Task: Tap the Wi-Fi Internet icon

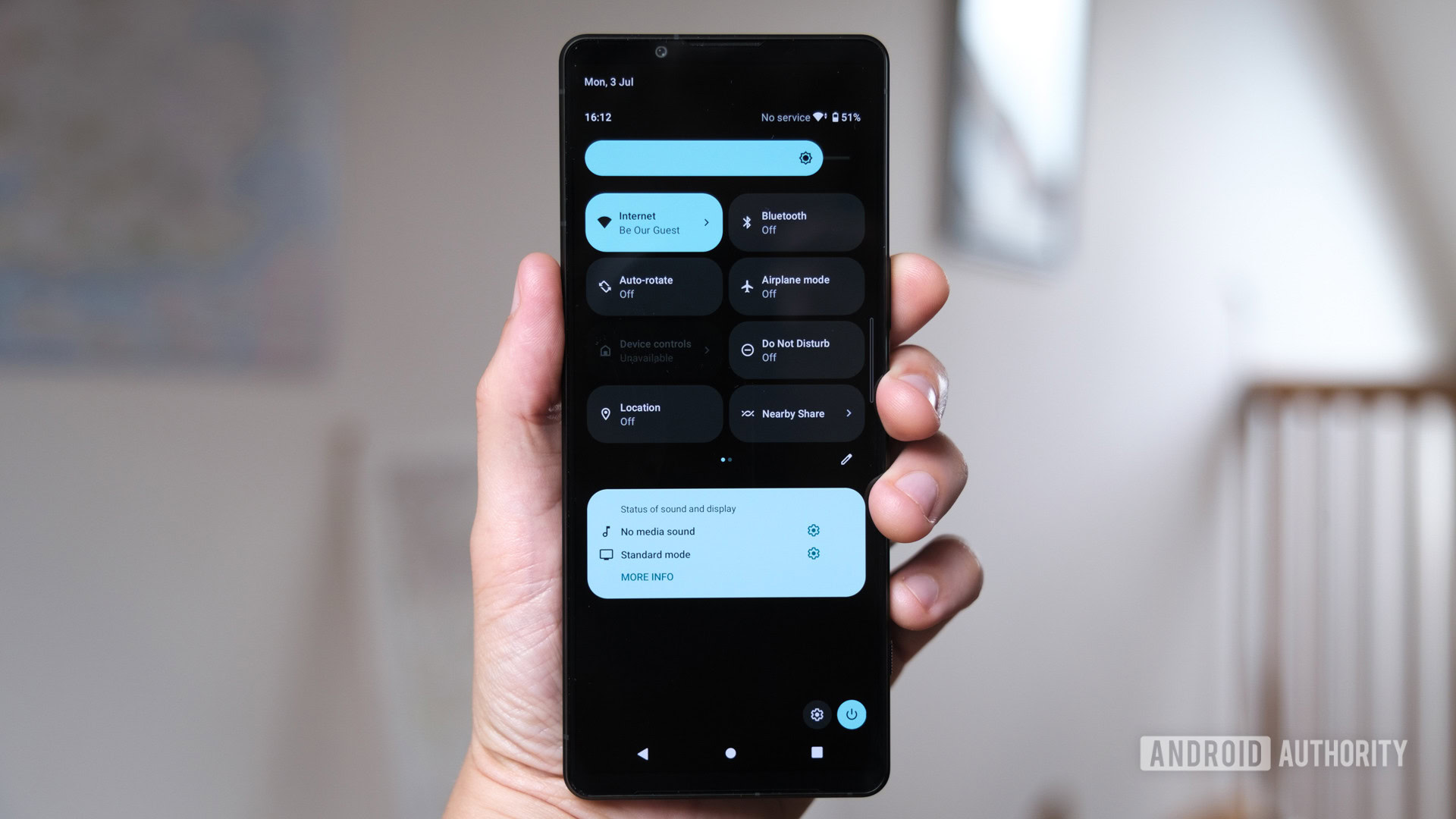Action: click(603, 223)
